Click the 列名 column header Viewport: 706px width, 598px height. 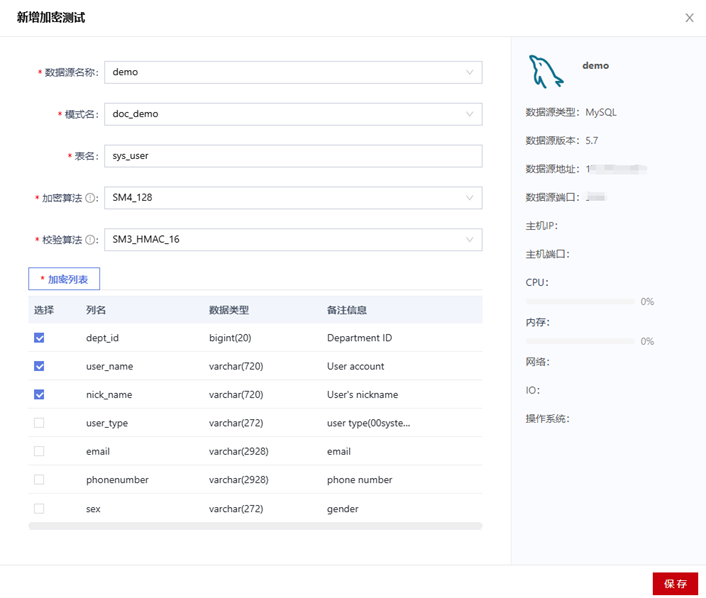coord(96,310)
